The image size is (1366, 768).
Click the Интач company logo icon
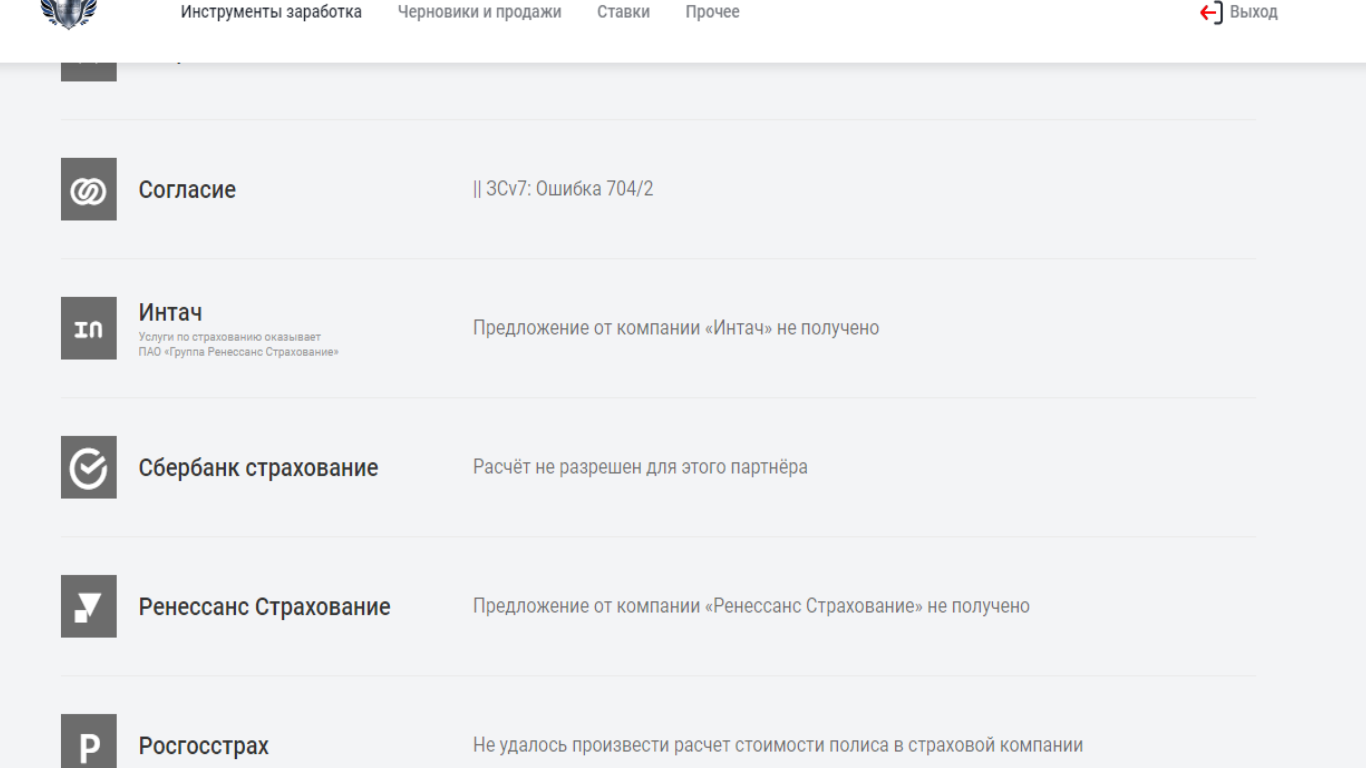89,328
